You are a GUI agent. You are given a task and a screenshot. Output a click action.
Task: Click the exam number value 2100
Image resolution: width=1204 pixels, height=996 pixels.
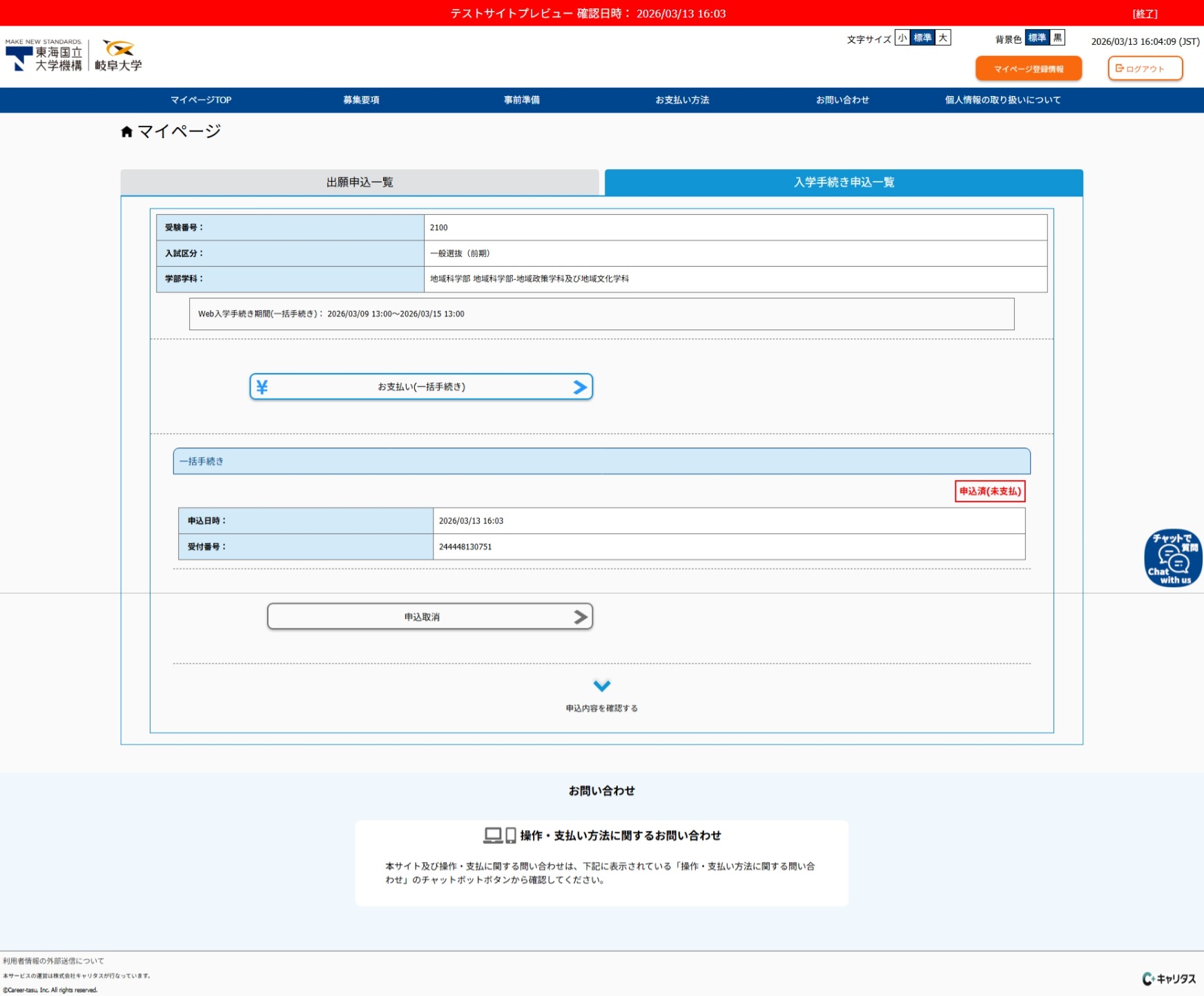coord(439,227)
